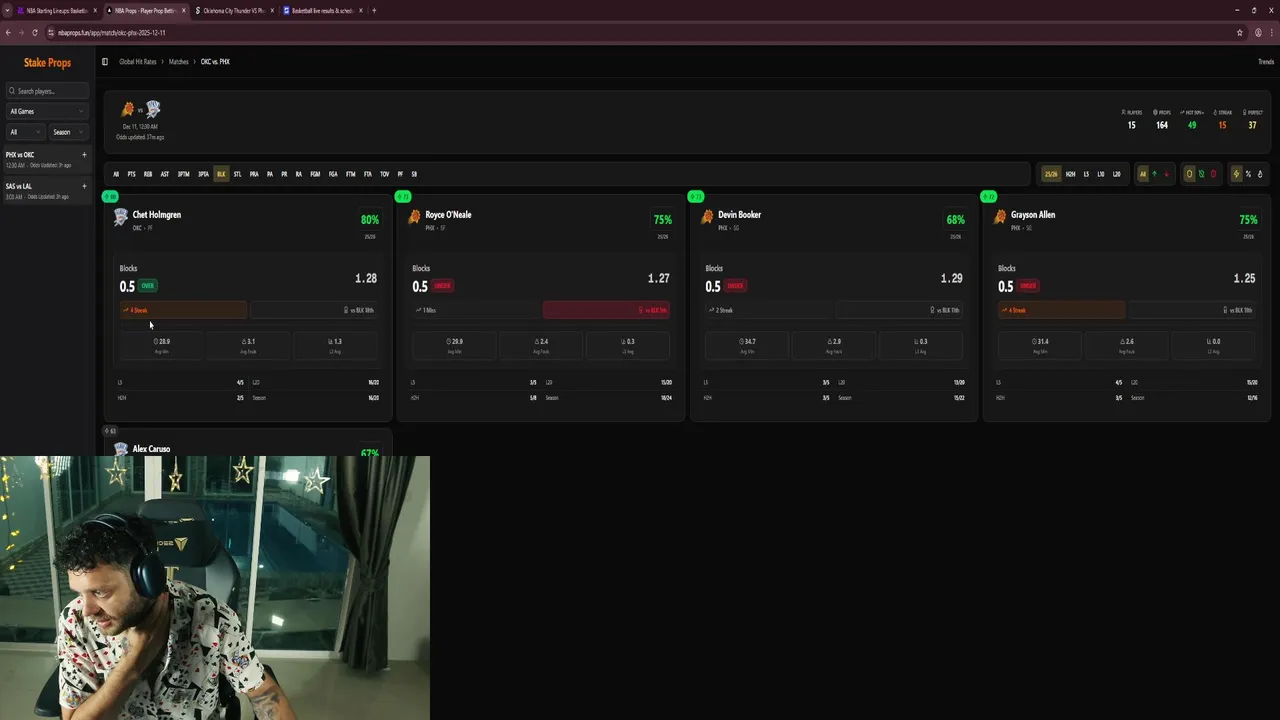Click the Thunder team logo in header
Screen dimensions: 1280x720
coord(153,109)
